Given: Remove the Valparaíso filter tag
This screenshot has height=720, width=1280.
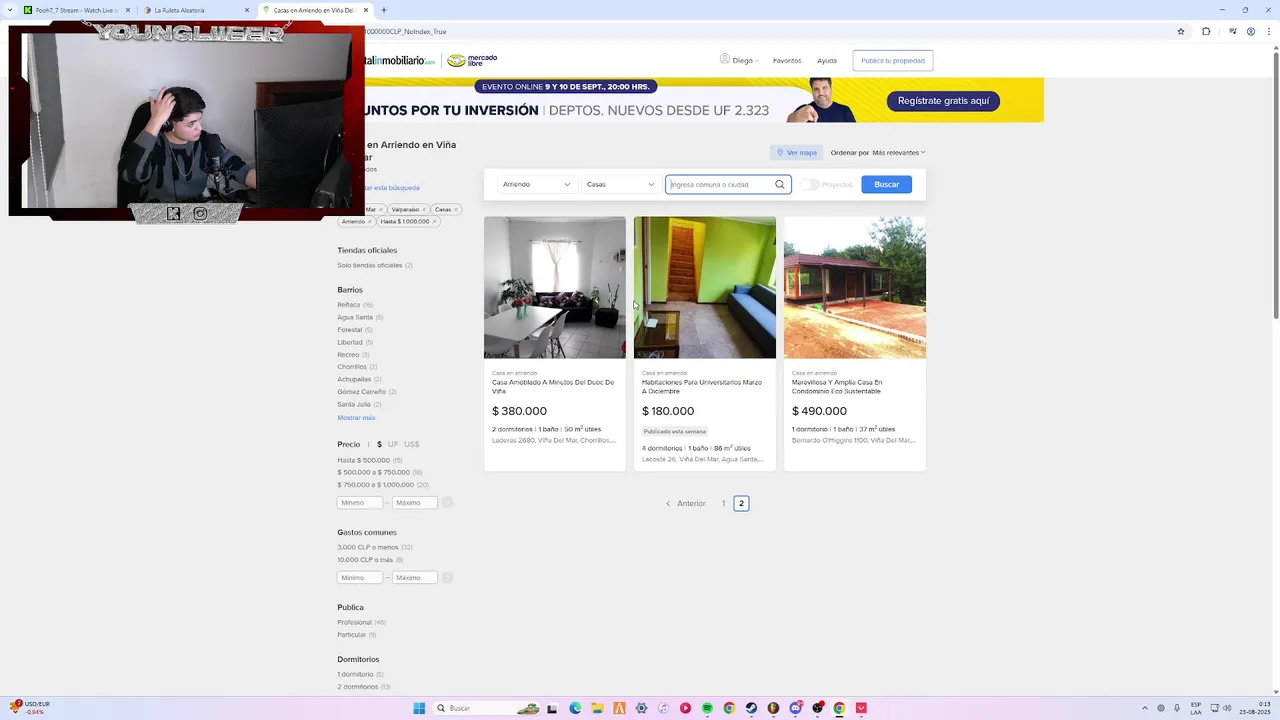Looking at the screenshot, I should 424,209.
